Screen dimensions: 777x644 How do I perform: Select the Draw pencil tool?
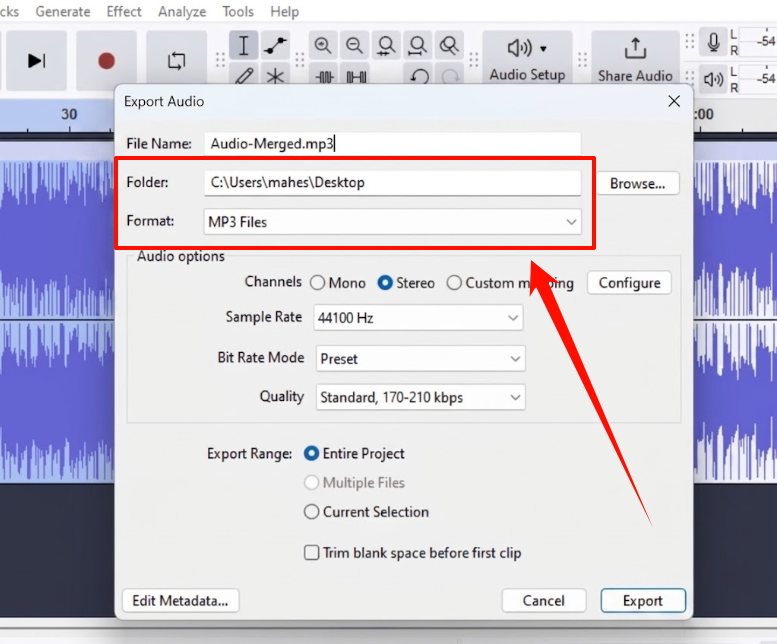pos(243,75)
